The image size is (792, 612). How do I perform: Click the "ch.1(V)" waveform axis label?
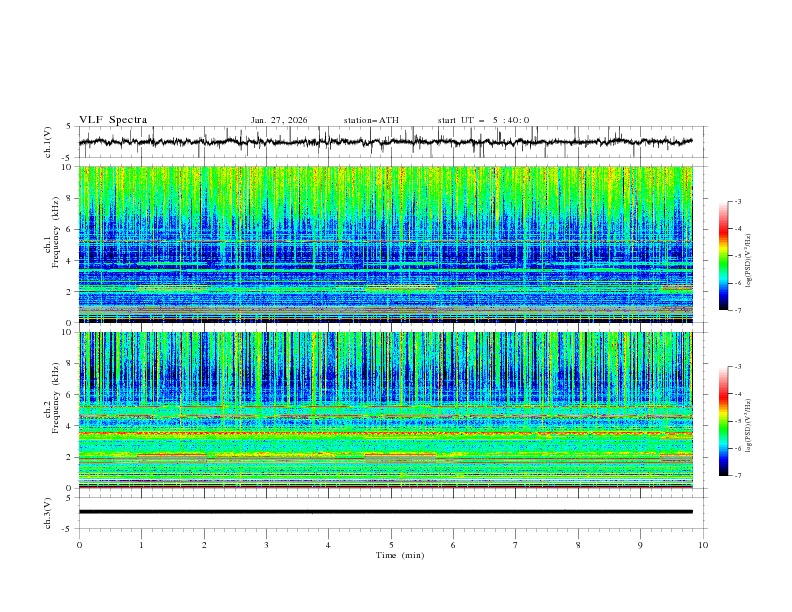48,142
